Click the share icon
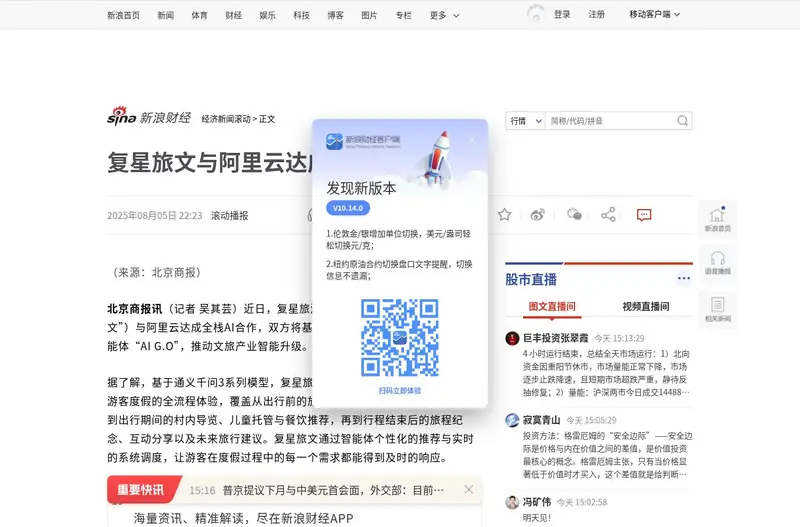The height and width of the screenshot is (527, 800). (x=608, y=214)
